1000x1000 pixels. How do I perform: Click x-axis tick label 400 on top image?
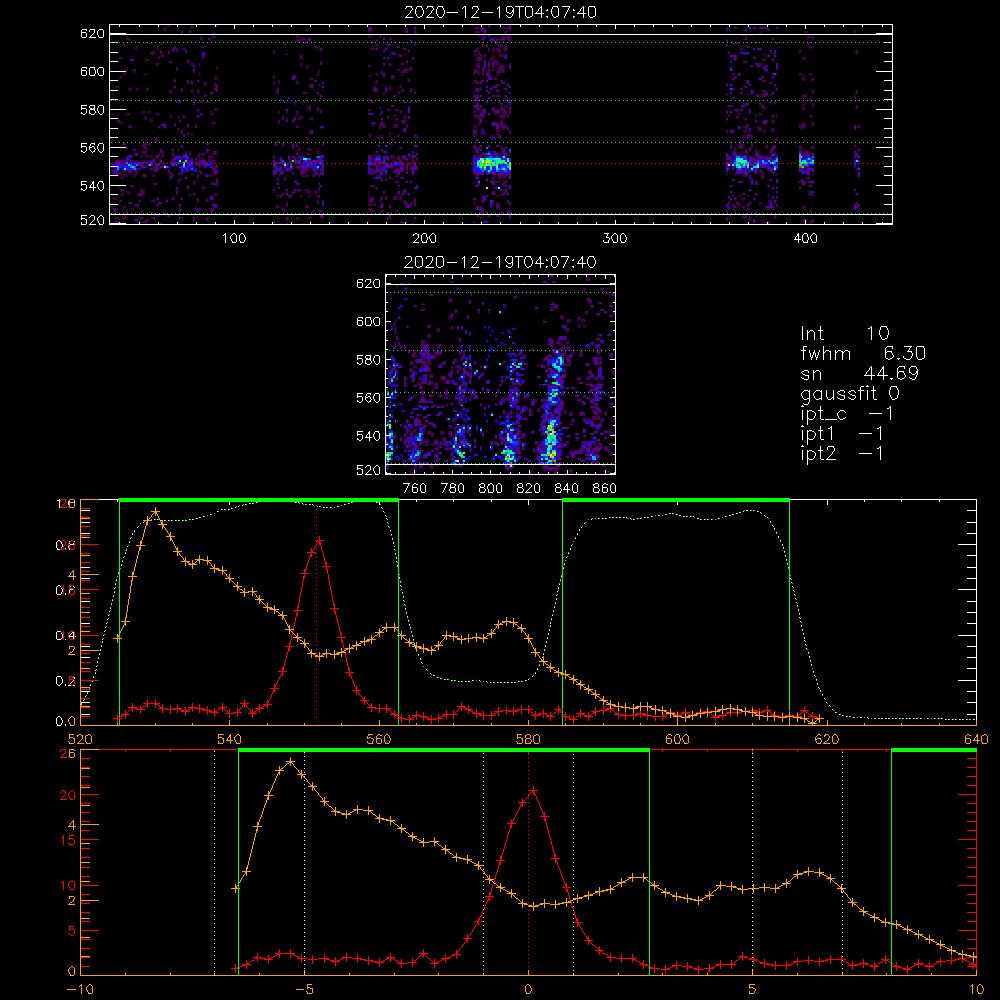(805, 239)
